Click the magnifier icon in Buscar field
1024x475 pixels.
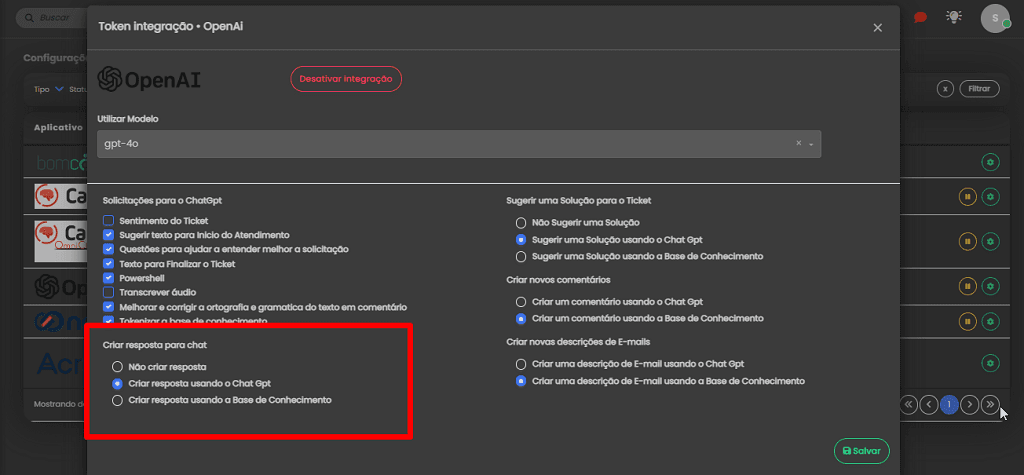click(29, 18)
